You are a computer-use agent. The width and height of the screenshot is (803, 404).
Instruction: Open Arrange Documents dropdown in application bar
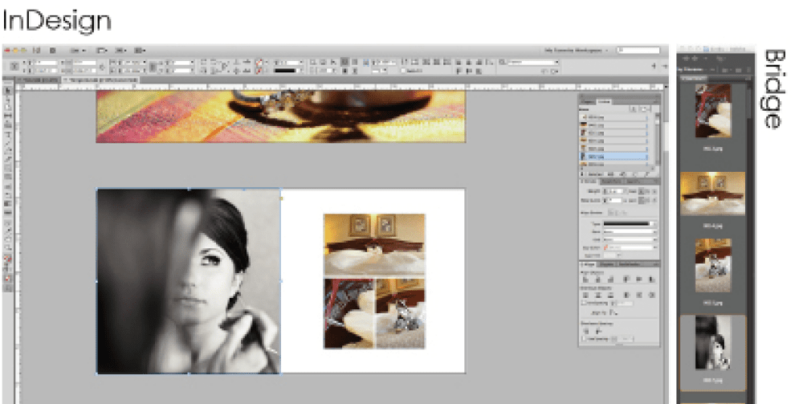140,50
